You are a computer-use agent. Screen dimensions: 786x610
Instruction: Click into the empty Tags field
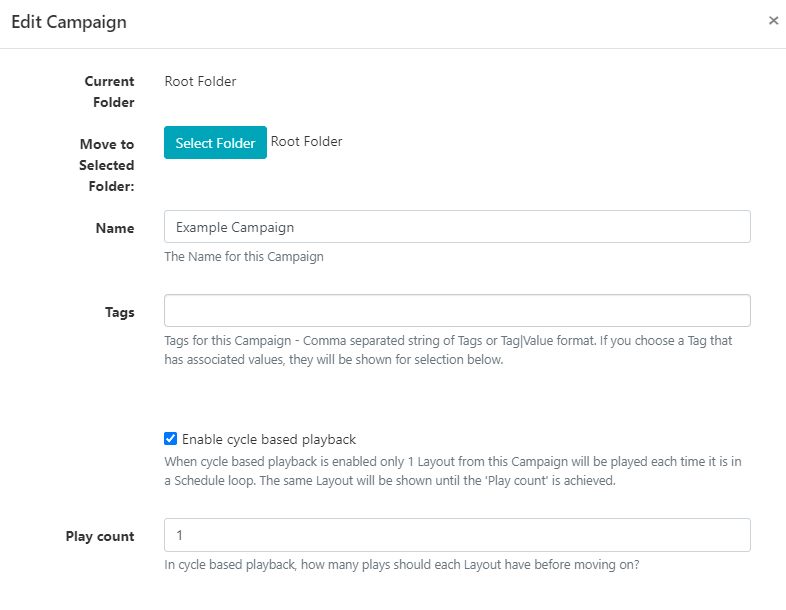click(457, 311)
